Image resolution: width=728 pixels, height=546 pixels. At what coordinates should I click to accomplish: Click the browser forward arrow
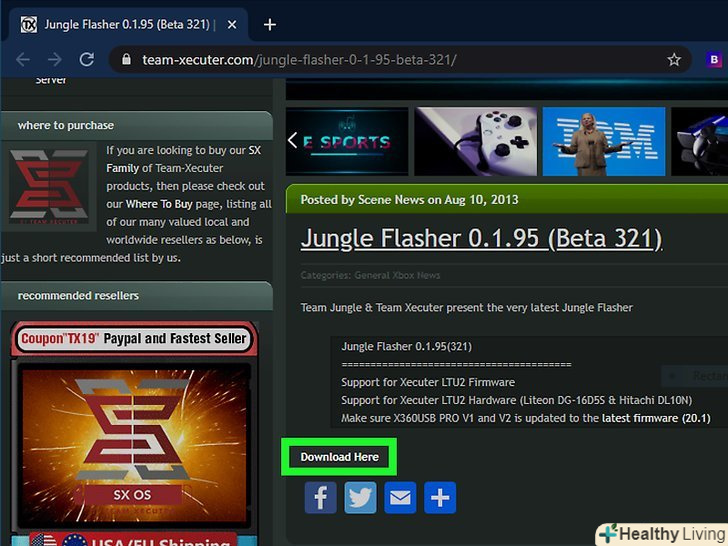(x=54, y=59)
